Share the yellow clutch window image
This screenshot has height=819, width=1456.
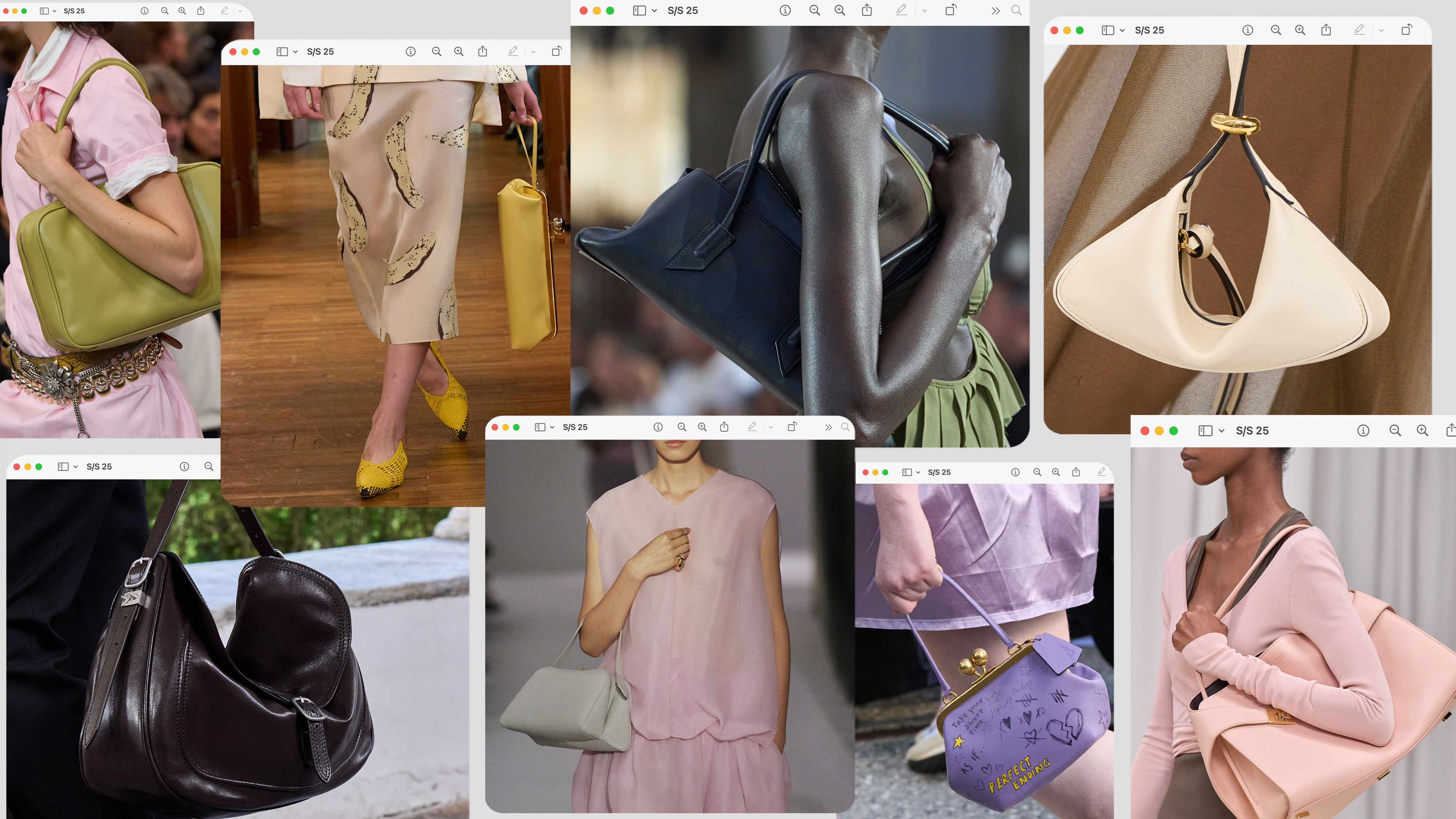(x=483, y=51)
